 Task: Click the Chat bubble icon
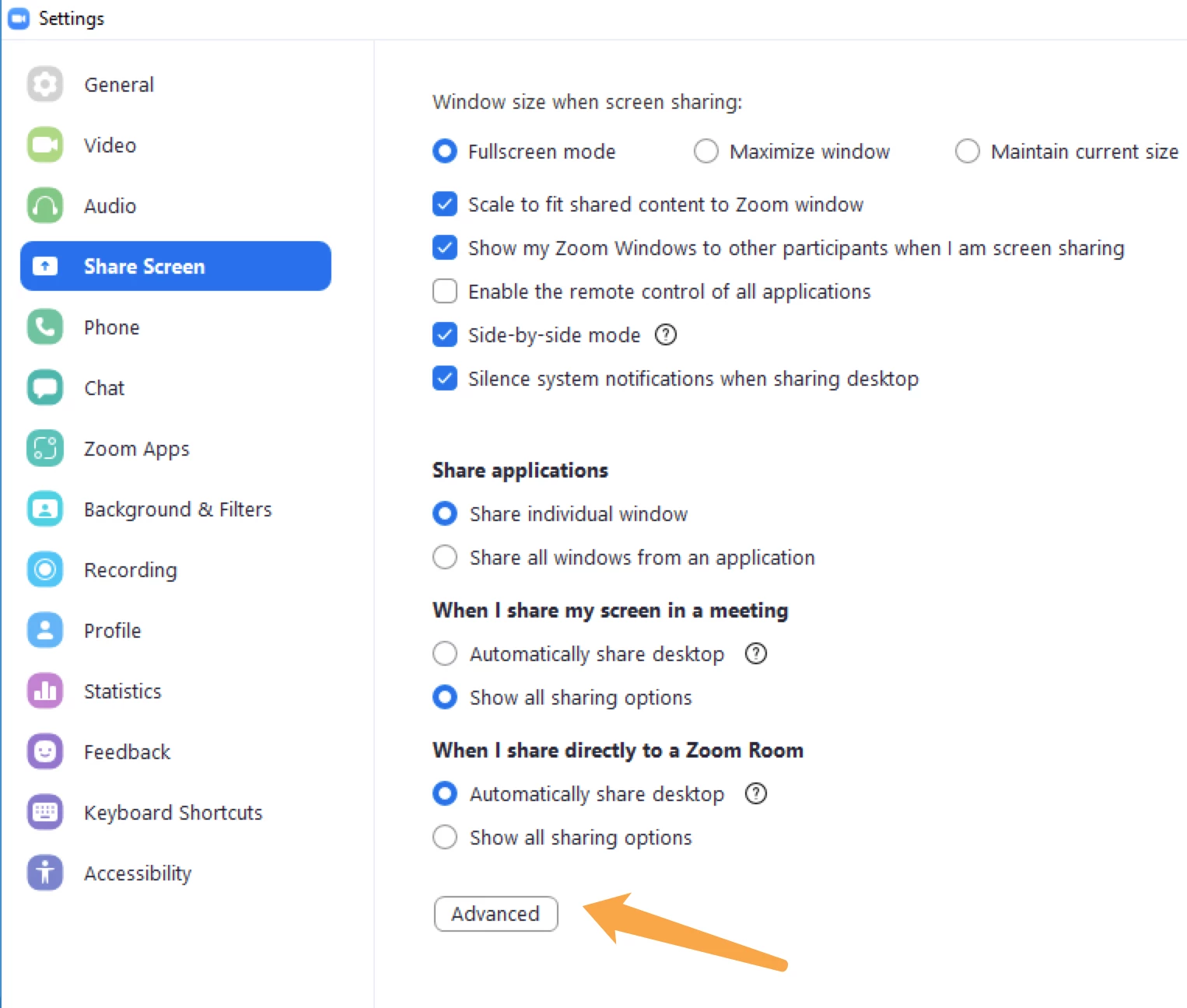tap(45, 387)
